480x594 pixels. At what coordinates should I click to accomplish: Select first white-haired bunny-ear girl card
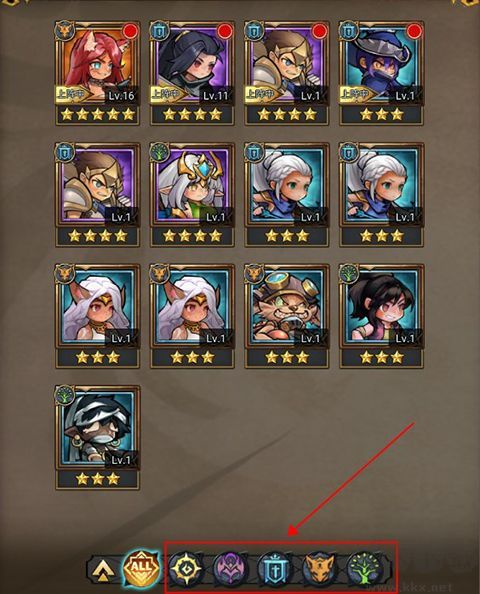(x=97, y=316)
